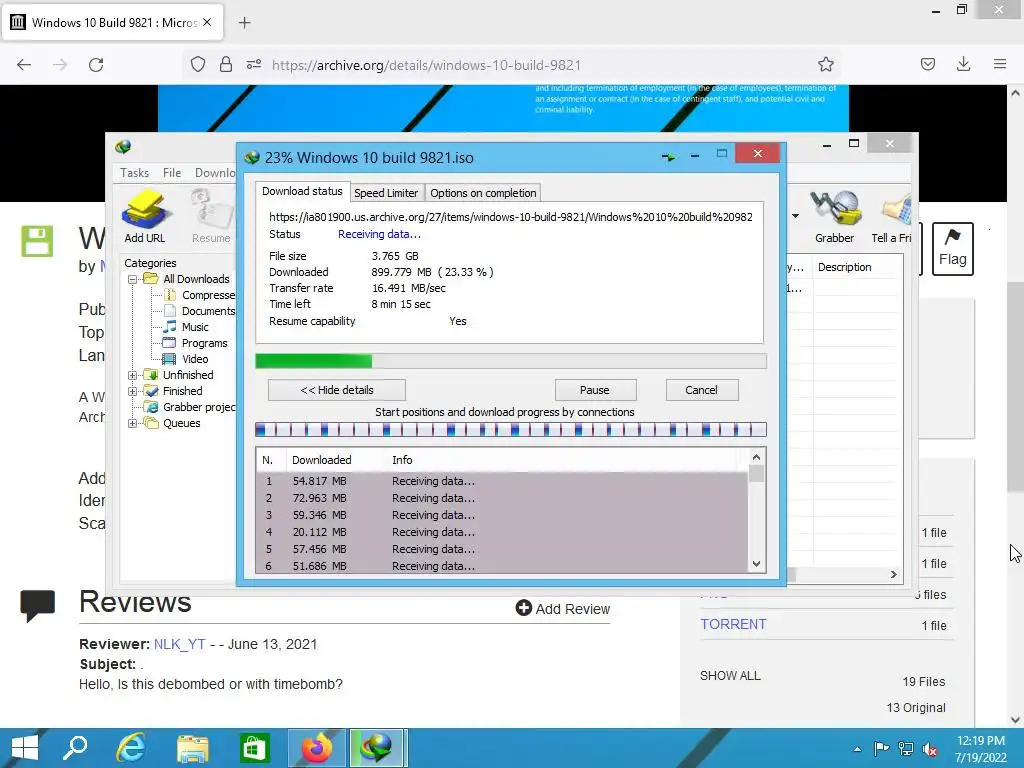The width and height of the screenshot is (1024, 768).
Task: Open a new Firefox tab with plus
Action: click(x=244, y=23)
